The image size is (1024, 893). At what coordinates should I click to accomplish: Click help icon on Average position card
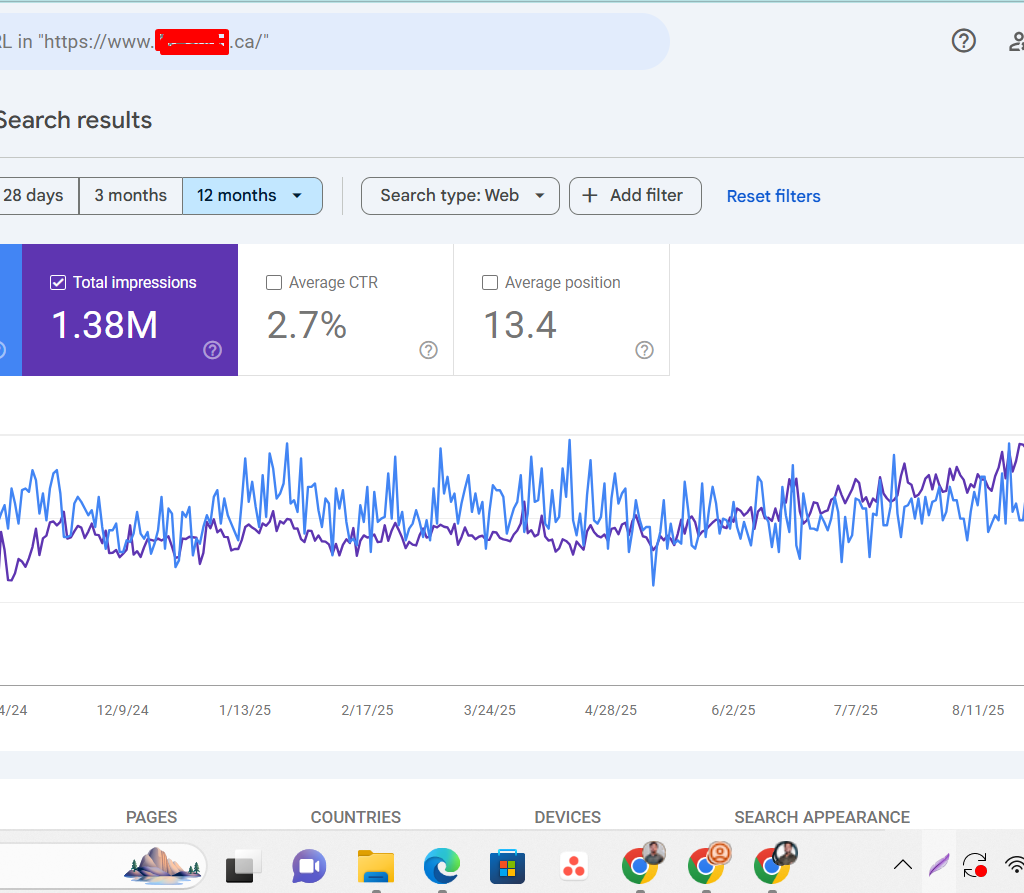[644, 350]
